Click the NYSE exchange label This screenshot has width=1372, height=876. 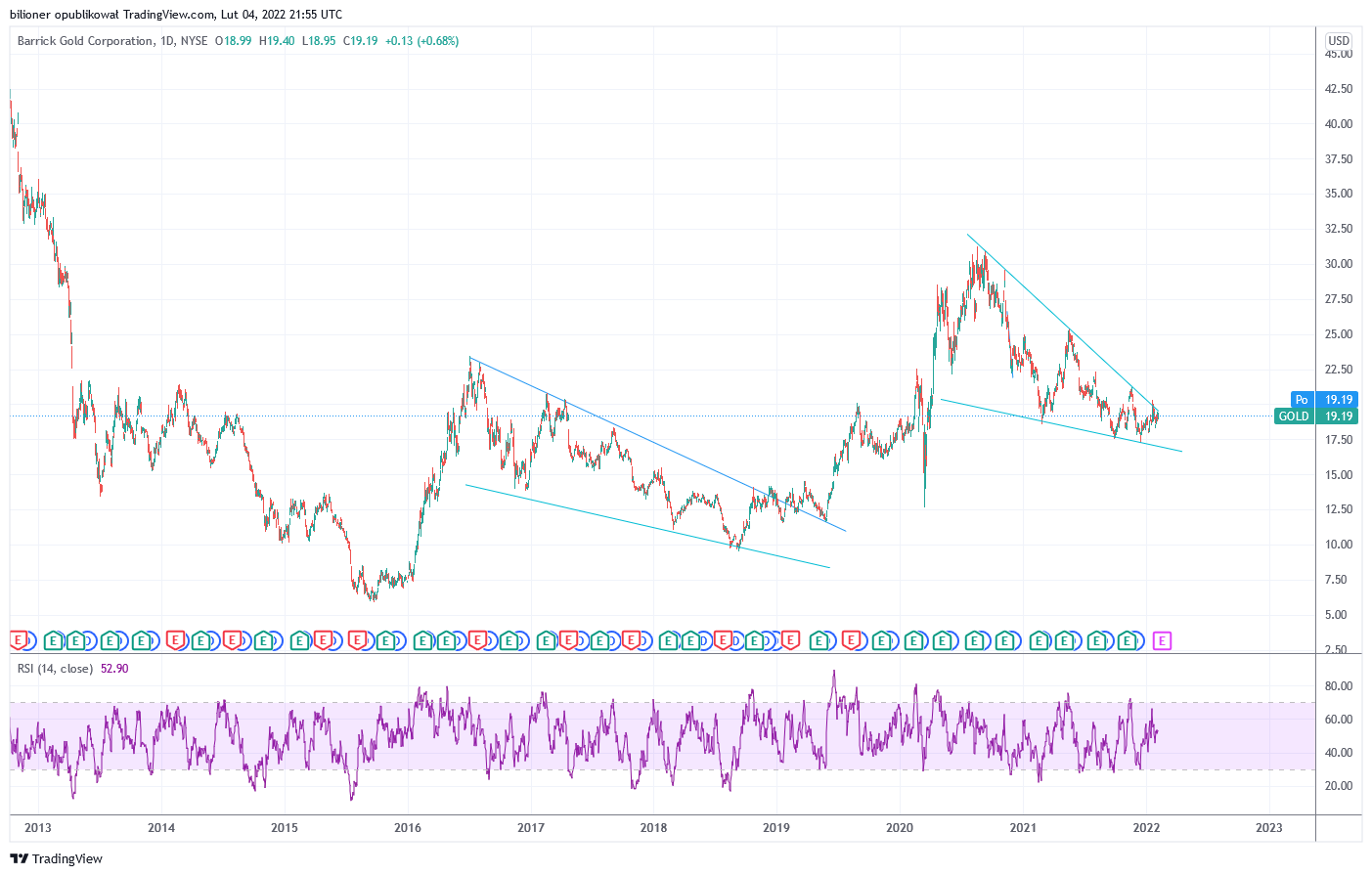(x=194, y=41)
